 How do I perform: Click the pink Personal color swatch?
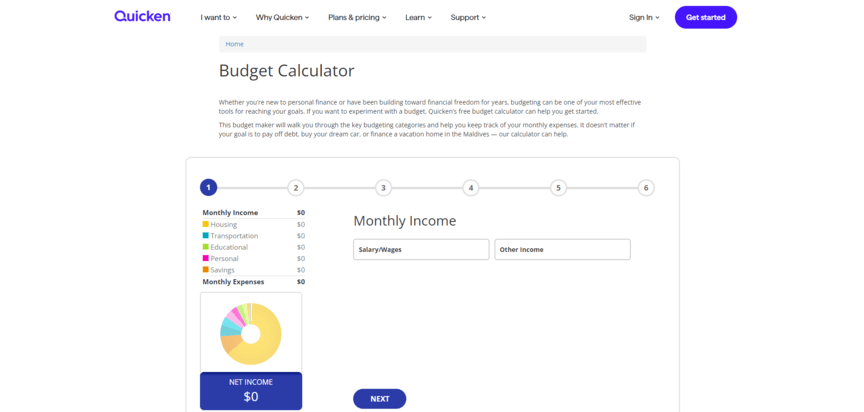[x=206, y=258]
